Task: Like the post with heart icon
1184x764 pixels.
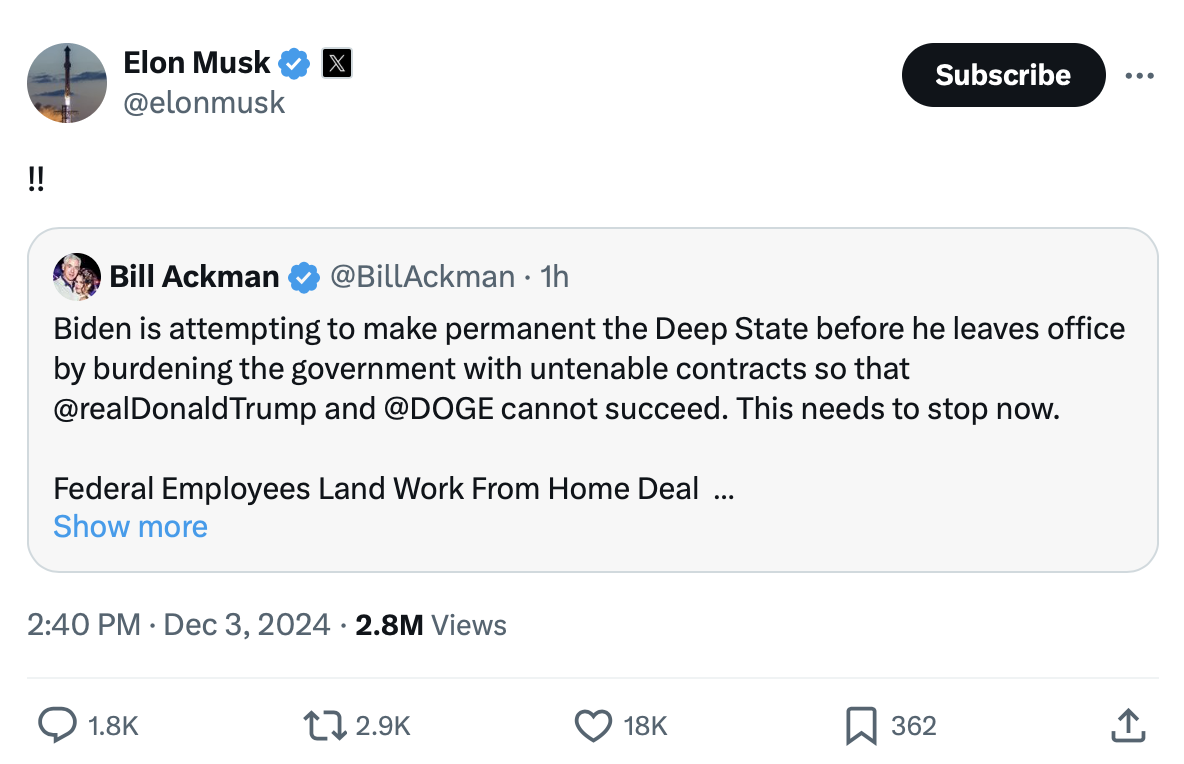Action: pos(594,725)
